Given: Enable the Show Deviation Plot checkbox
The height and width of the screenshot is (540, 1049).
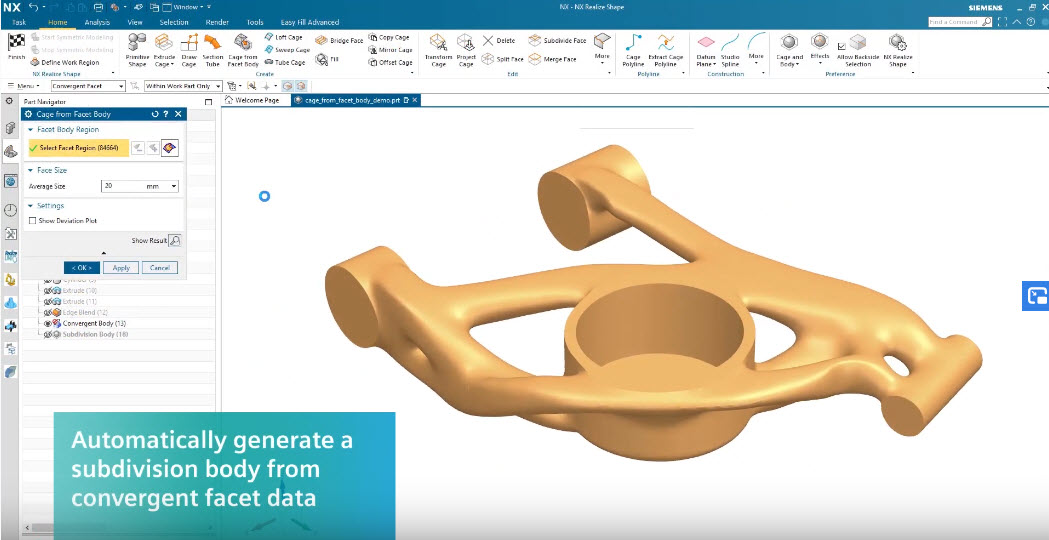Looking at the screenshot, I should pyautogui.click(x=33, y=221).
